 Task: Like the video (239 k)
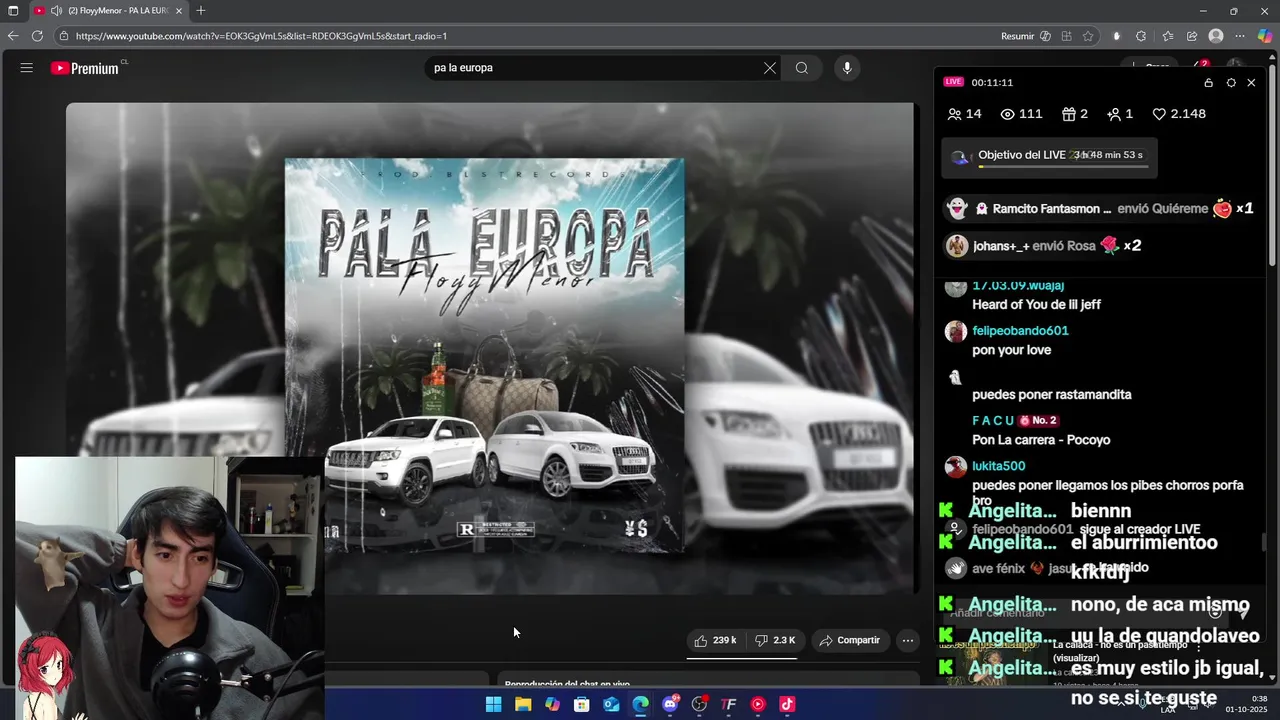pos(716,640)
